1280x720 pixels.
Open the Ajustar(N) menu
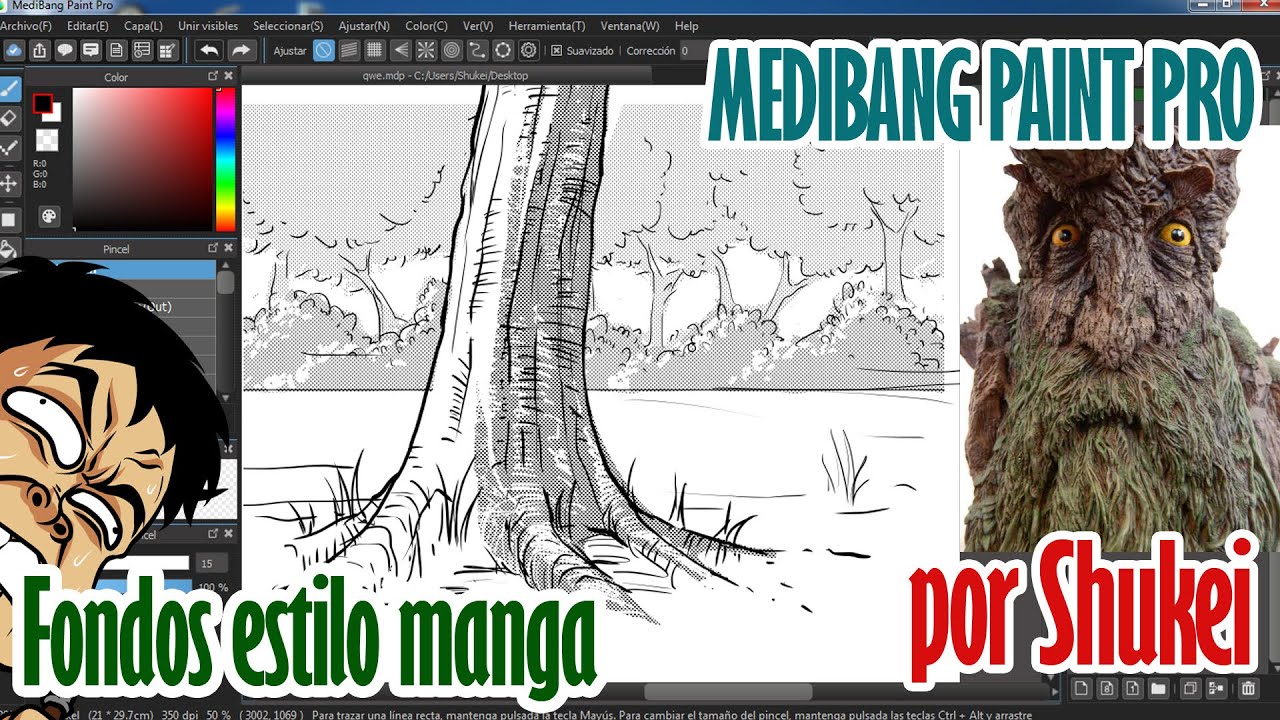pyautogui.click(x=364, y=26)
